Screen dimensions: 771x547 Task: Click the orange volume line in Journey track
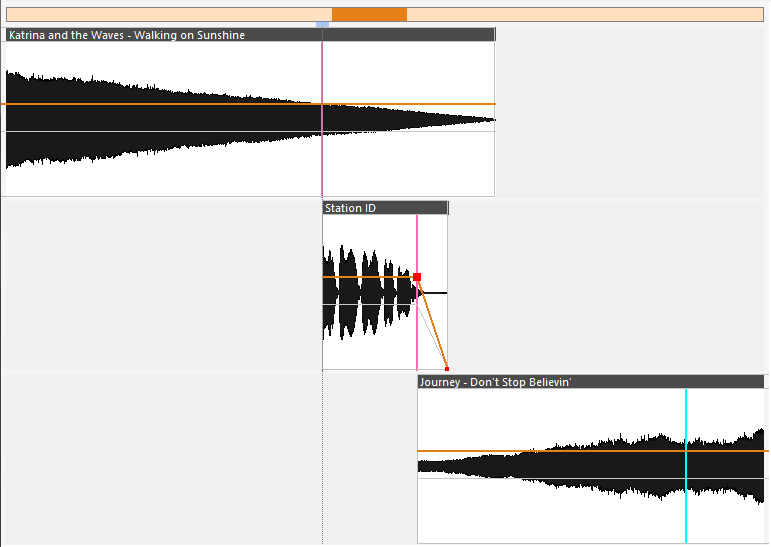click(593, 451)
